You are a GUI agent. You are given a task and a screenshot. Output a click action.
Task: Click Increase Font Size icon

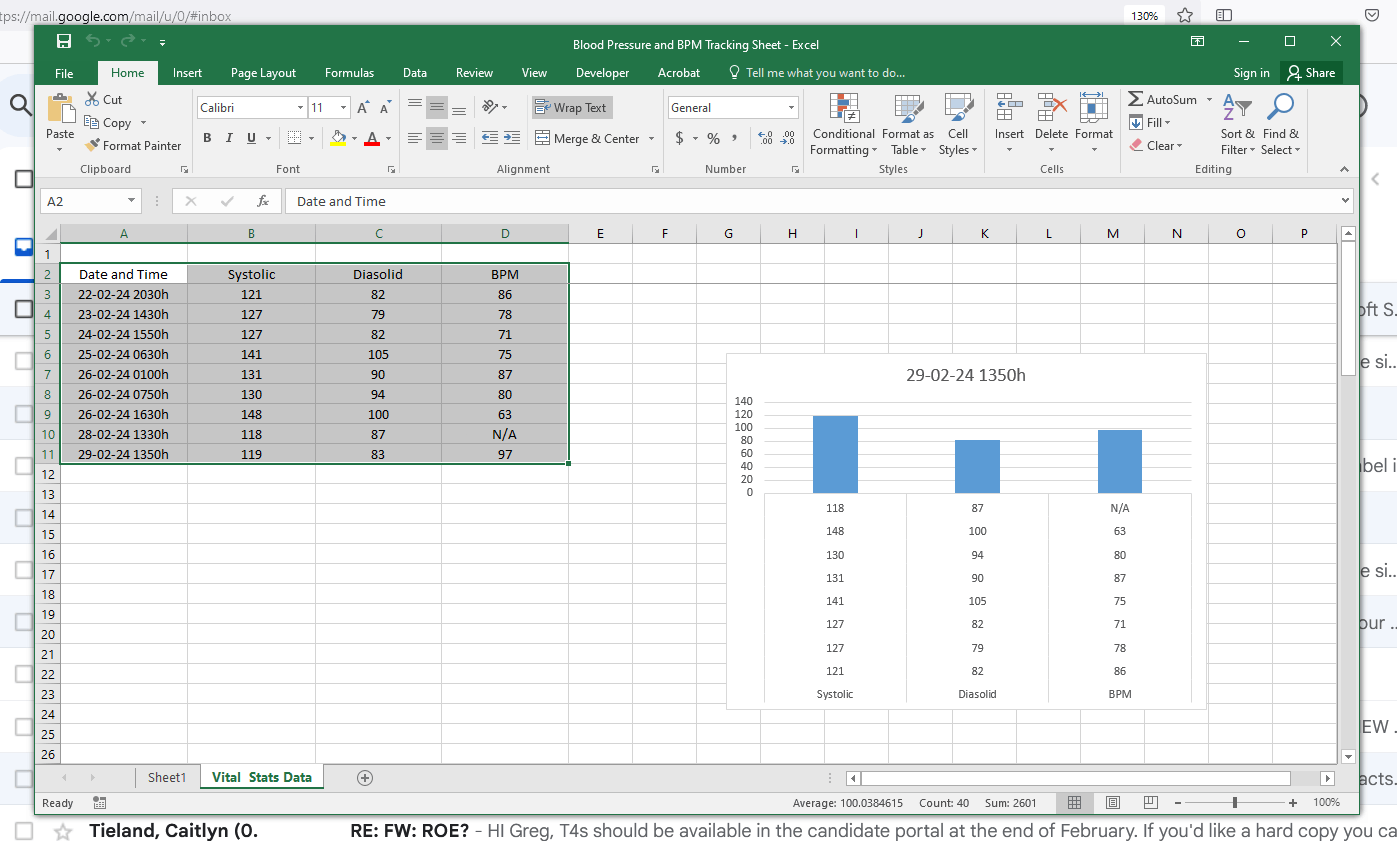pyautogui.click(x=364, y=107)
